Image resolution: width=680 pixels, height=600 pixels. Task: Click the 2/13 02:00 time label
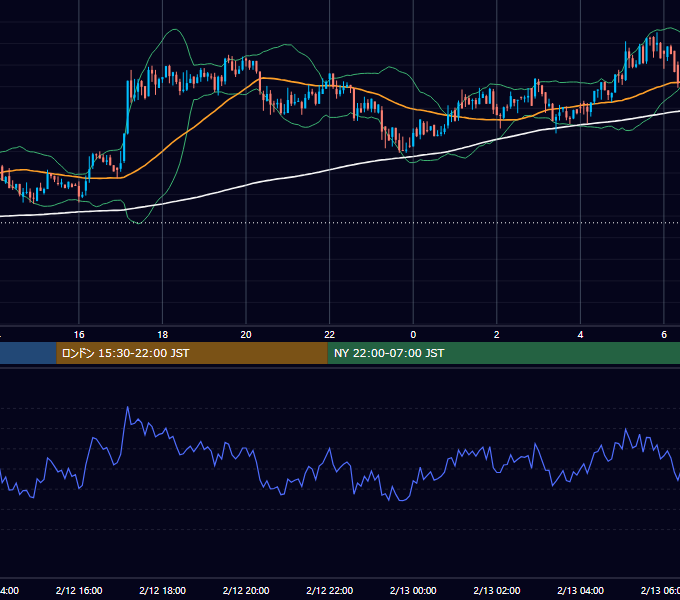pos(497,590)
